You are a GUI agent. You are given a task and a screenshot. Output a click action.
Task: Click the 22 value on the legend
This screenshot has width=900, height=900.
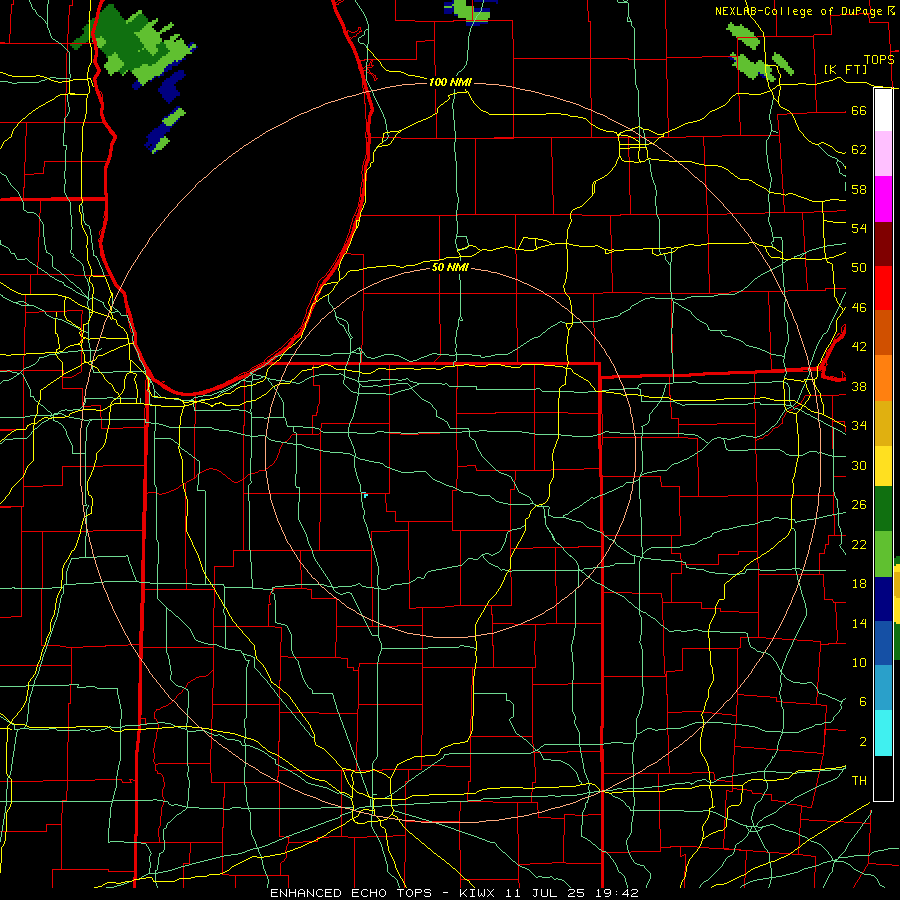point(859,544)
